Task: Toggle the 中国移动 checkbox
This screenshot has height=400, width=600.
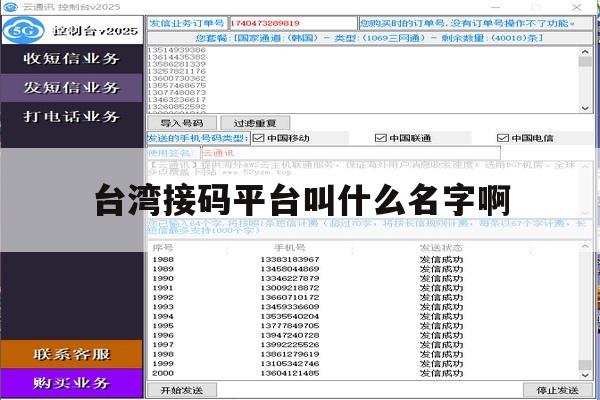Action: pyautogui.click(x=259, y=138)
